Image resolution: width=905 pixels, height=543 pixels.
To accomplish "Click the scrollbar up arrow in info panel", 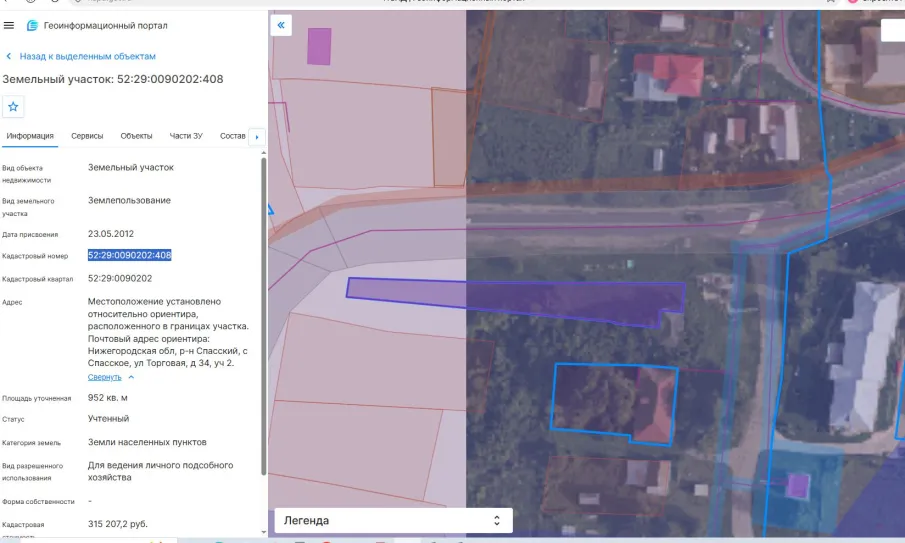I will [x=264, y=153].
